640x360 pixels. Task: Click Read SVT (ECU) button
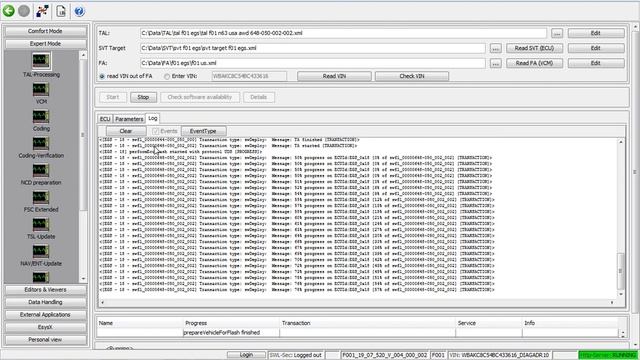534,48
